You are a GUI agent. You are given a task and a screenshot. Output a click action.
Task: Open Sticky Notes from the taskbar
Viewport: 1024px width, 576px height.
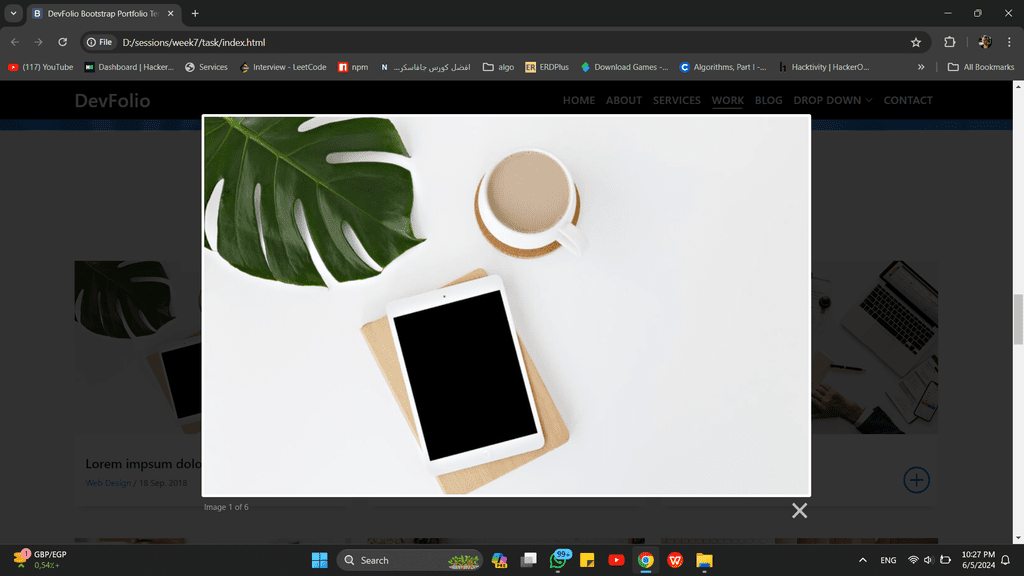point(587,560)
